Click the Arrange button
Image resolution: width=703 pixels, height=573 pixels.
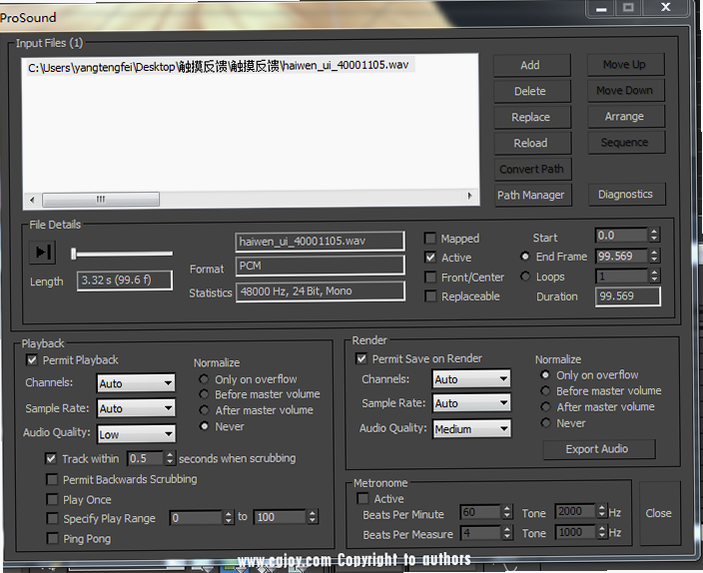(x=626, y=117)
